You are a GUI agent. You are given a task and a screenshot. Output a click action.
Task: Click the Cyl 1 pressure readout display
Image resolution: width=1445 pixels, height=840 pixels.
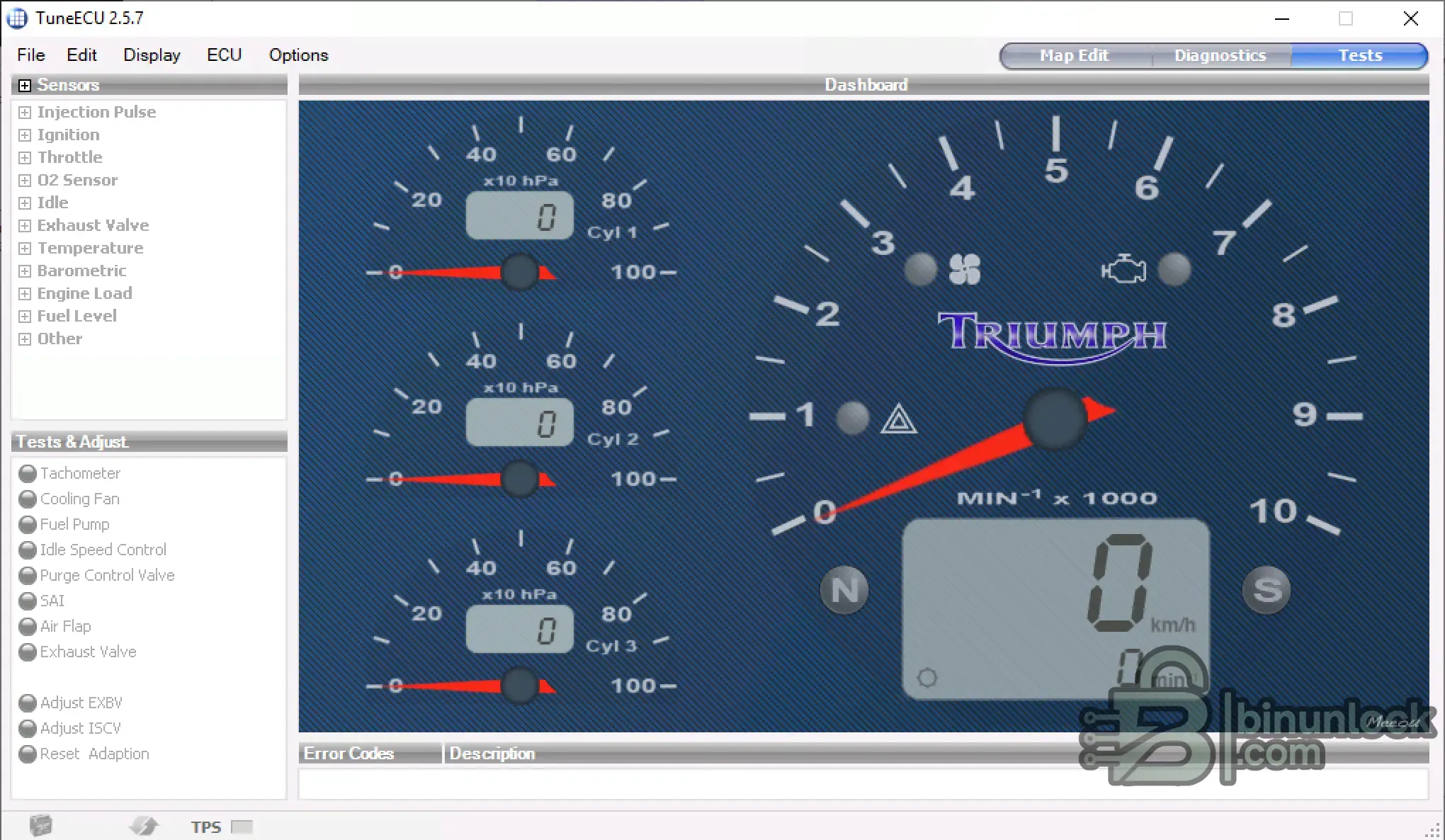(x=520, y=215)
